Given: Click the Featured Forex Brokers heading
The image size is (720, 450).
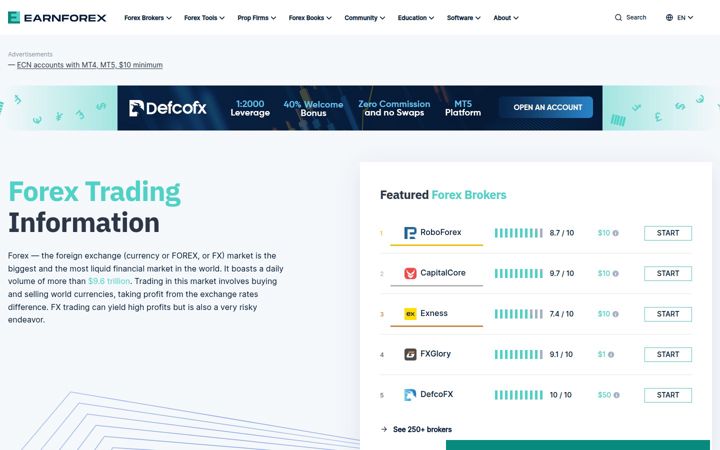Looking at the screenshot, I should [443, 195].
